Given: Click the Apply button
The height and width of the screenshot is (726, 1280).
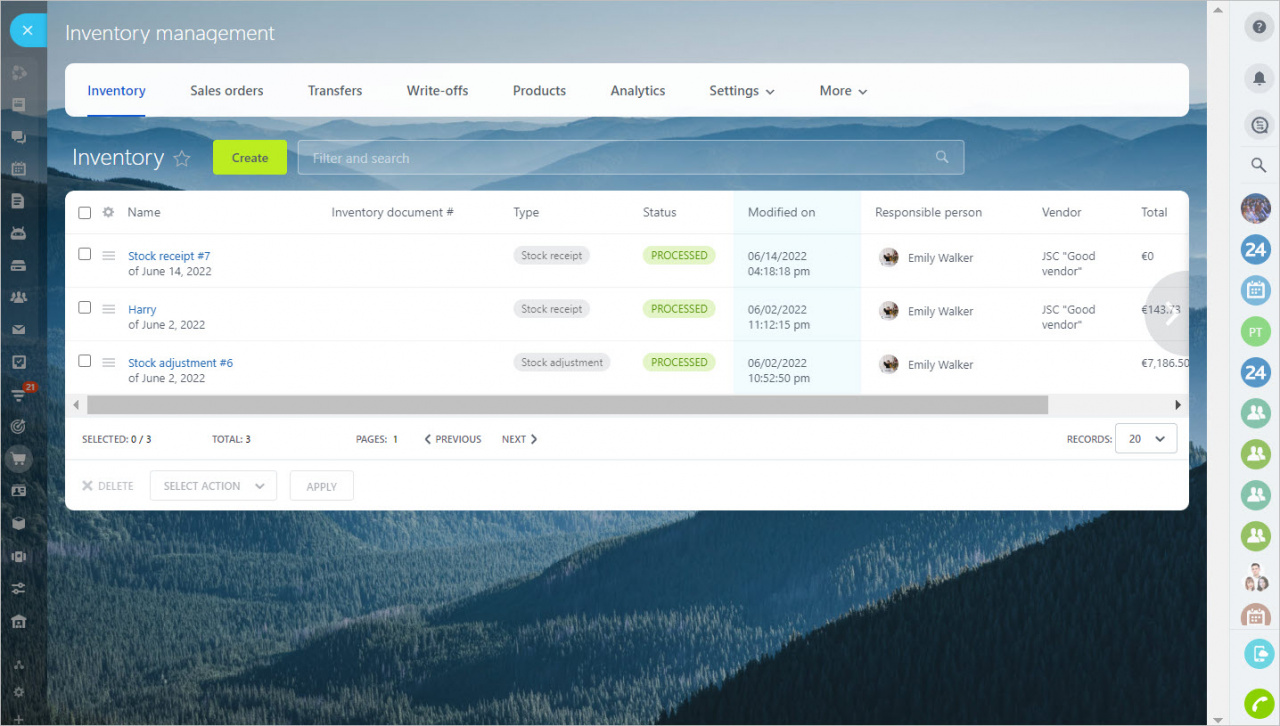Looking at the screenshot, I should click(x=321, y=486).
